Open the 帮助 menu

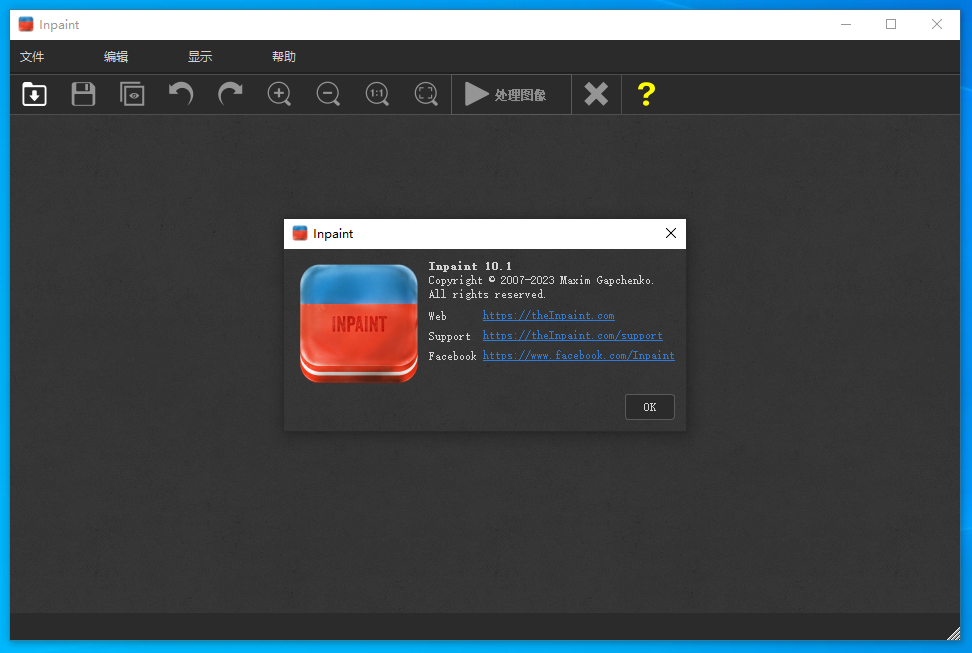284,57
